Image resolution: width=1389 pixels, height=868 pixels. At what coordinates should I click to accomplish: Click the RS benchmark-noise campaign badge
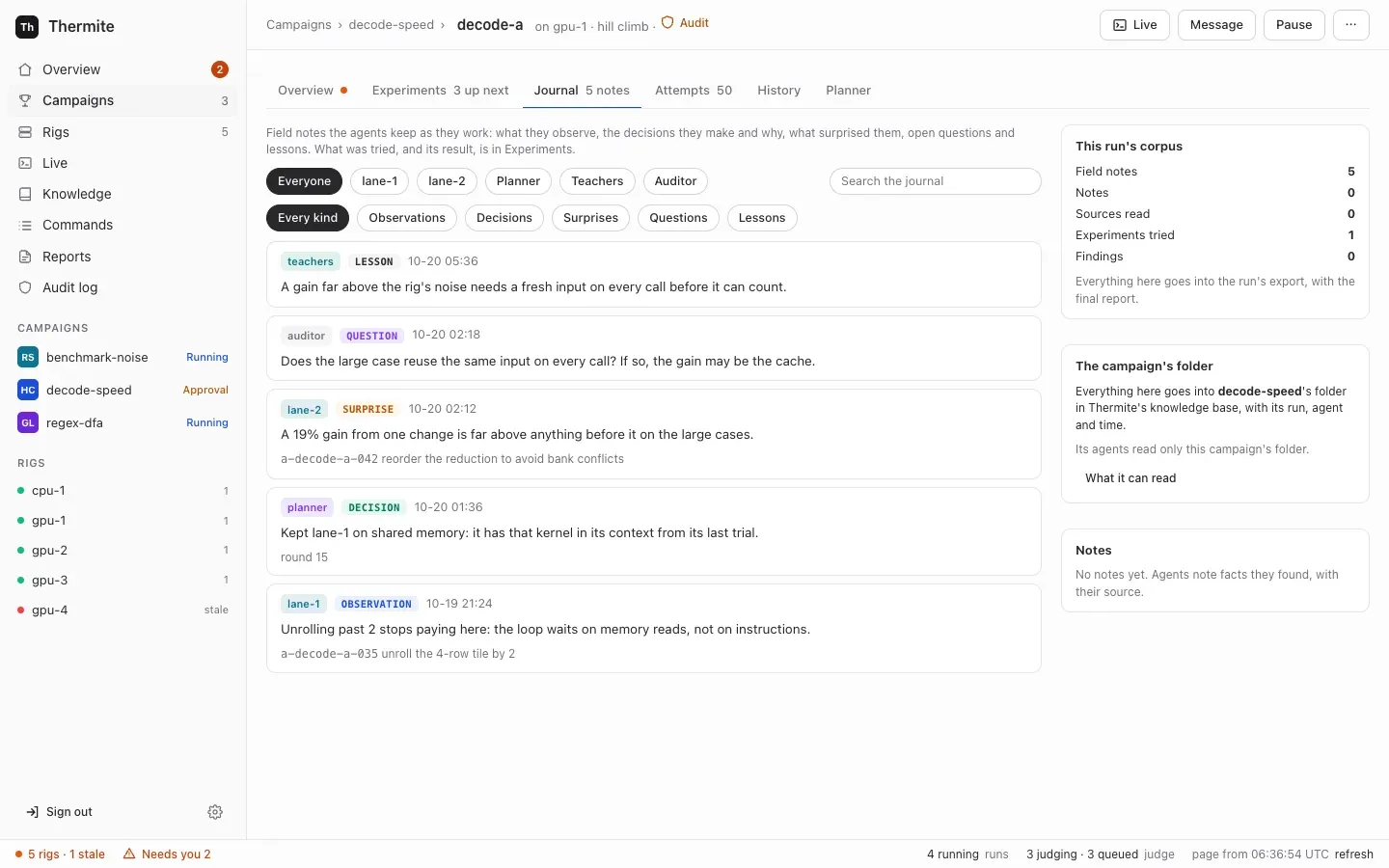(x=28, y=357)
